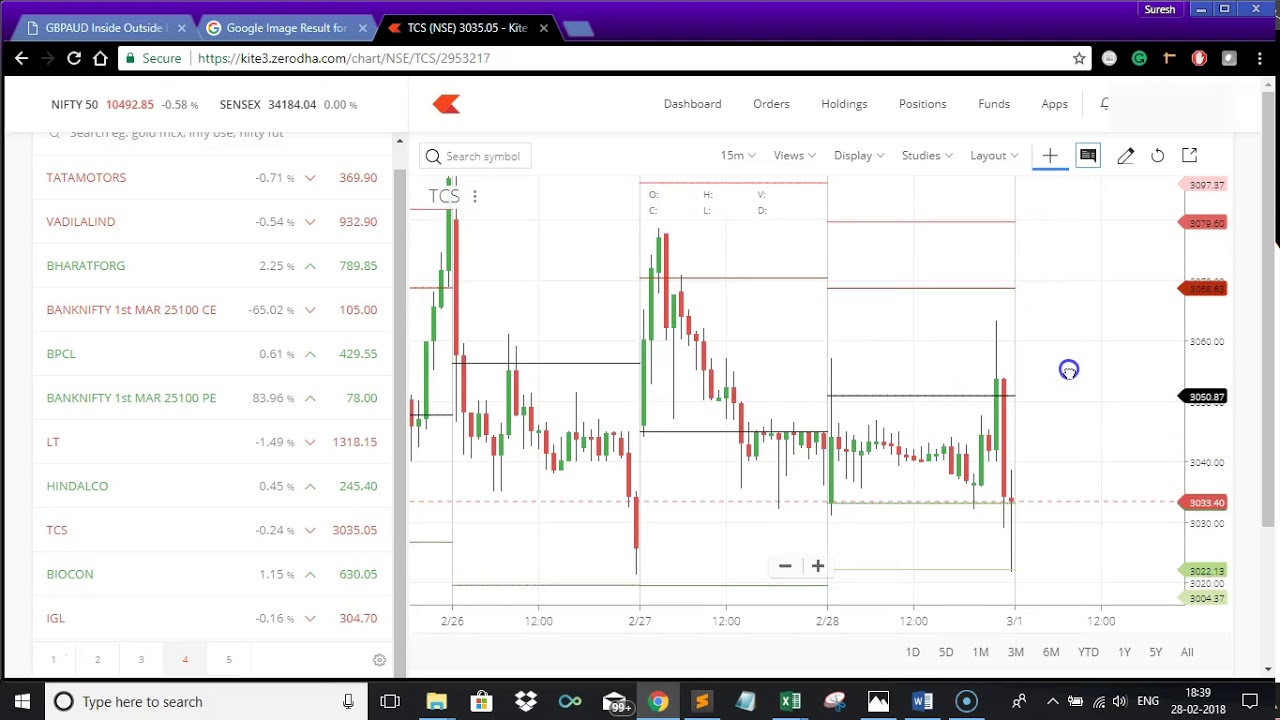Select the 1M range button
The image size is (1280, 720).
980,652
